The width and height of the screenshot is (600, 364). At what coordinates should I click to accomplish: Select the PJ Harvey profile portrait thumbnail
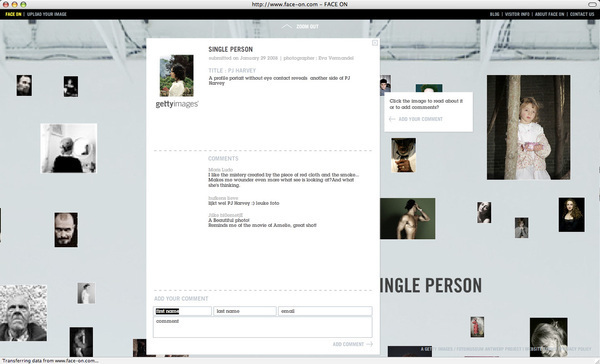coord(176,75)
